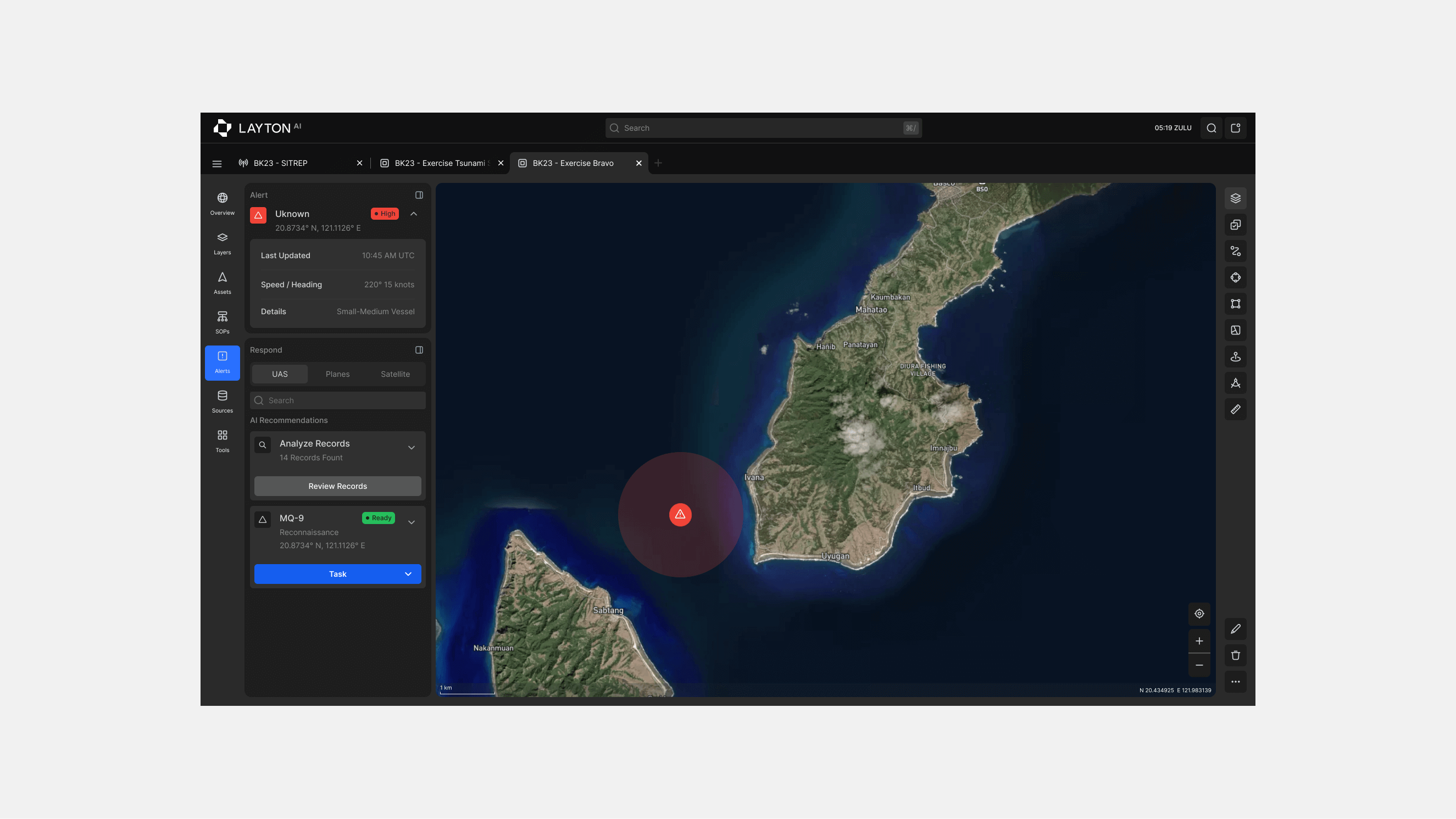The width and height of the screenshot is (1456, 819).
Task: Click the pencil edit tool
Action: tap(1235, 629)
